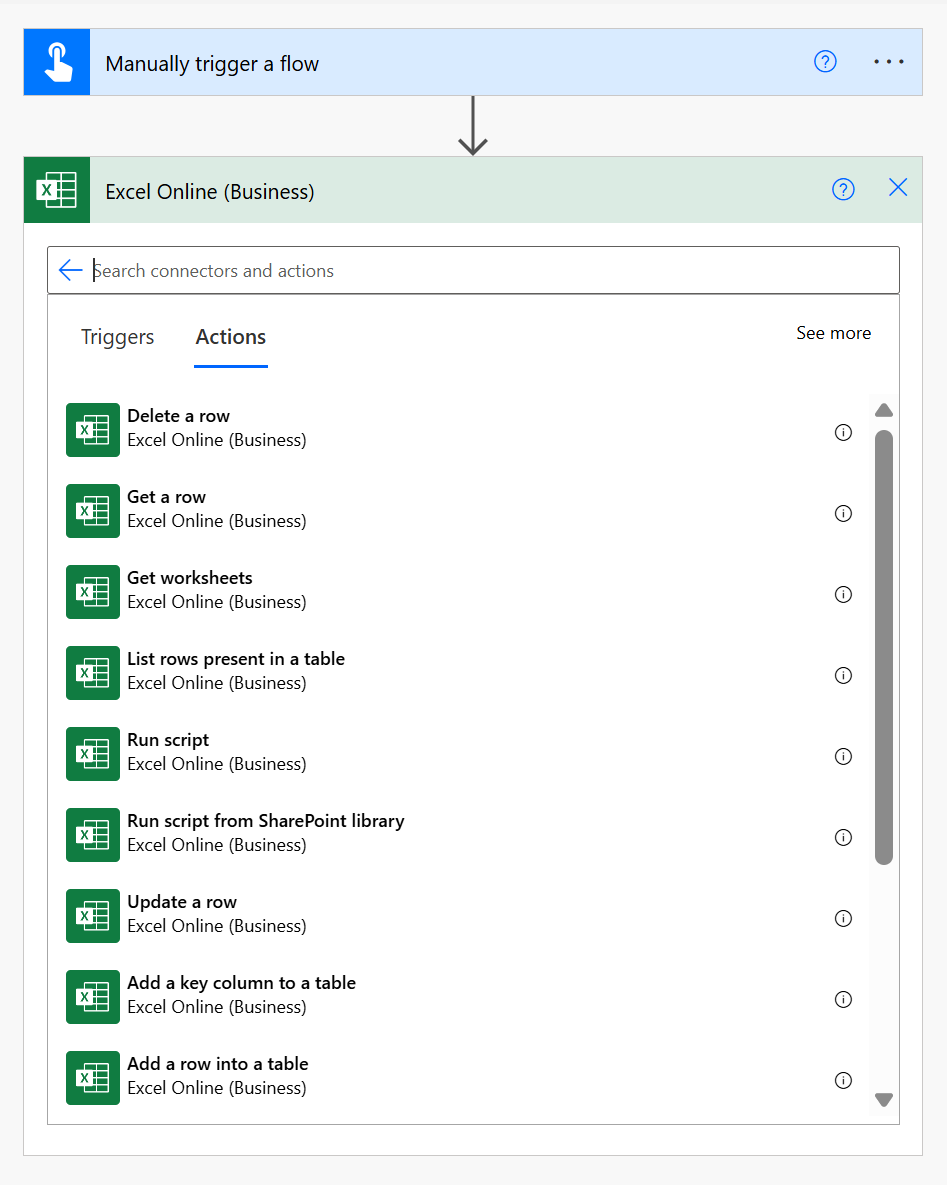
Task: Switch to the Triggers tab
Action: tap(117, 337)
